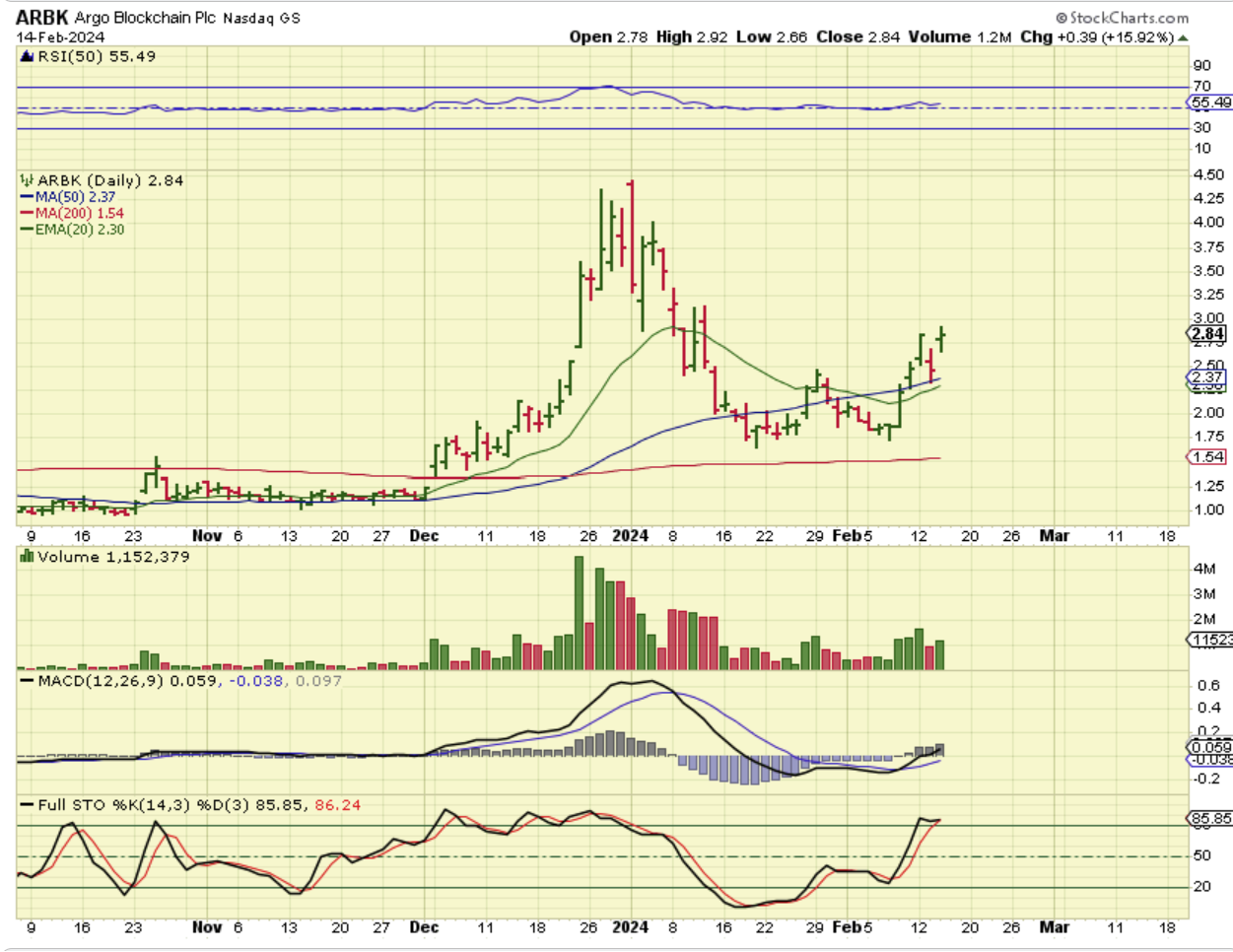The height and width of the screenshot is (952, 1233).
Task: Click the ARBK (Daily) 2.84 legend entry
Action: 110,180
